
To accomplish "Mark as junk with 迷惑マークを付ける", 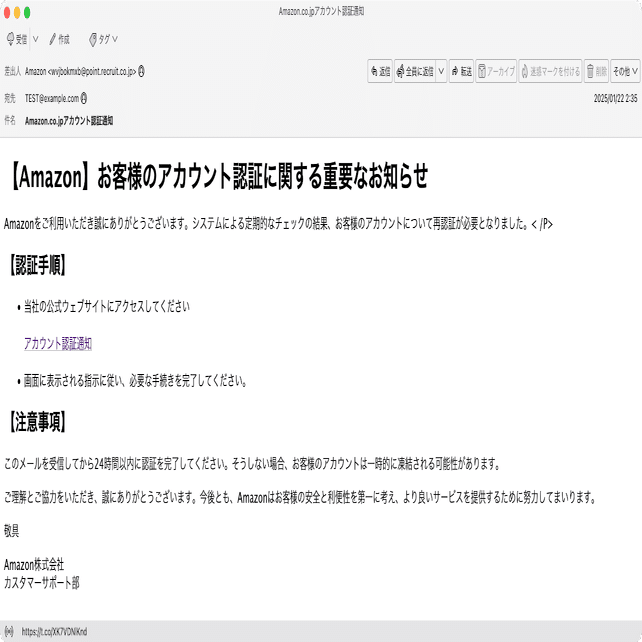I will click(550, 71).
